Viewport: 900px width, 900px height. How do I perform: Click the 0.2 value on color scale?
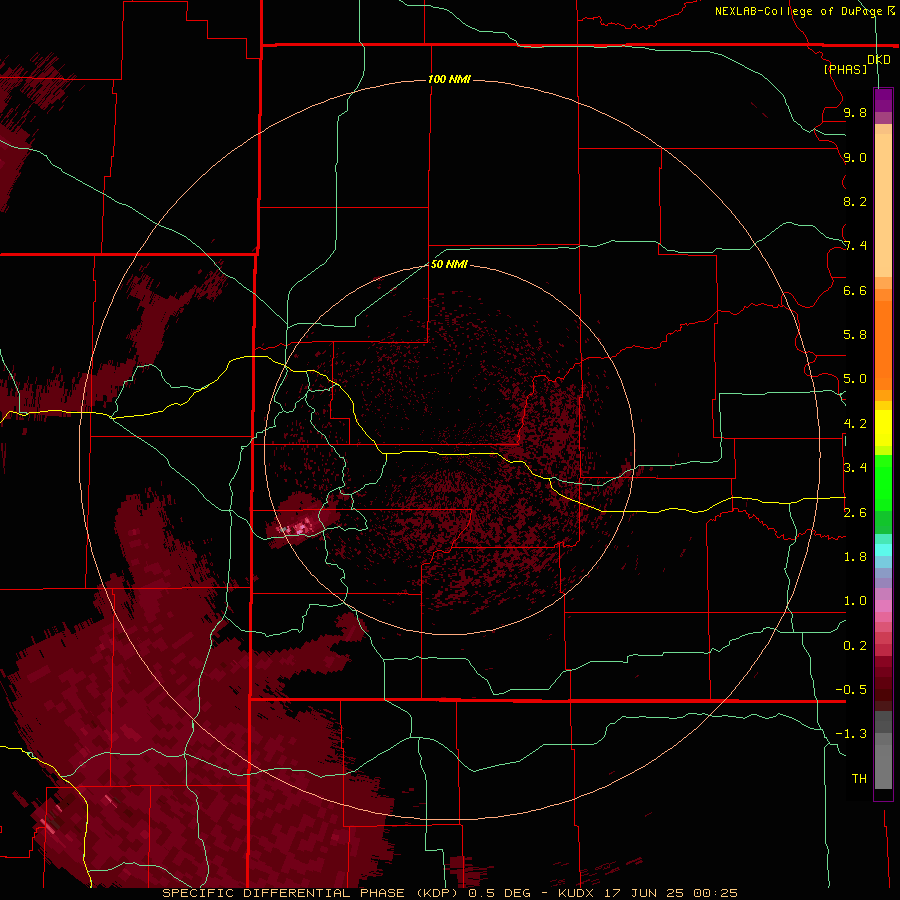point(855,646)
